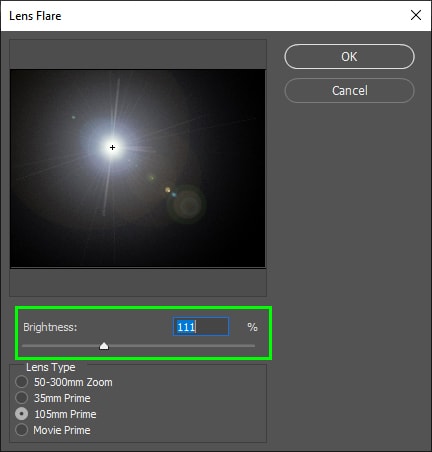
Task: Click the Brightness slider thumb
Action: click(104, 346)
